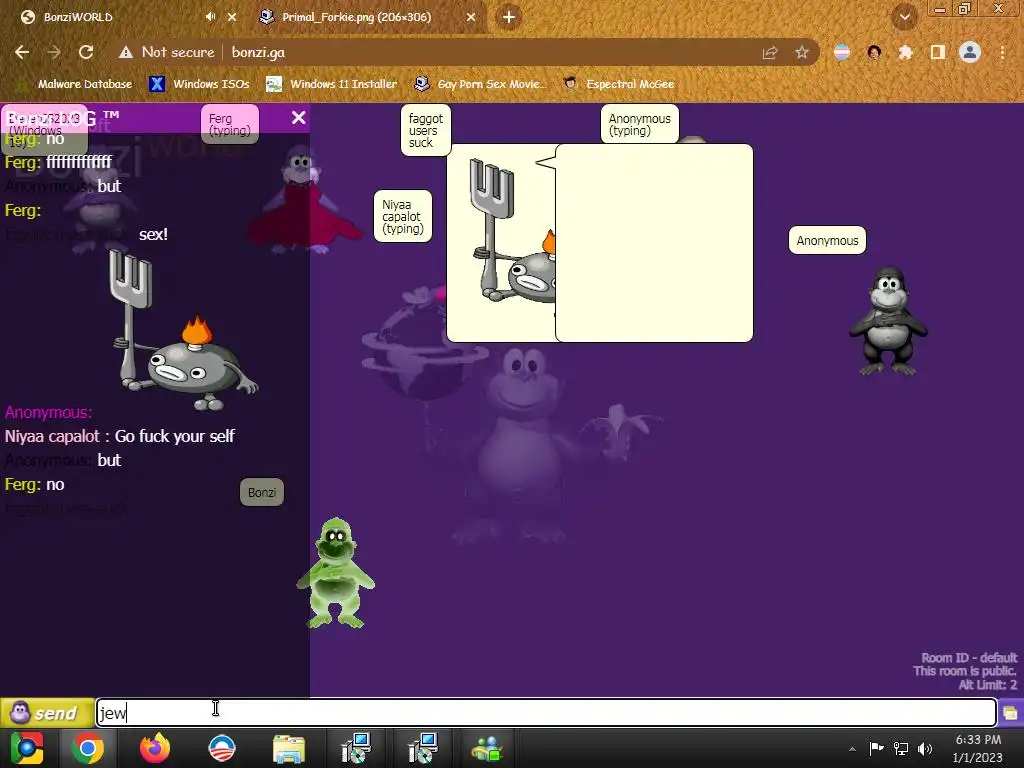Click the Ferg typing name tag

[230, 124]
